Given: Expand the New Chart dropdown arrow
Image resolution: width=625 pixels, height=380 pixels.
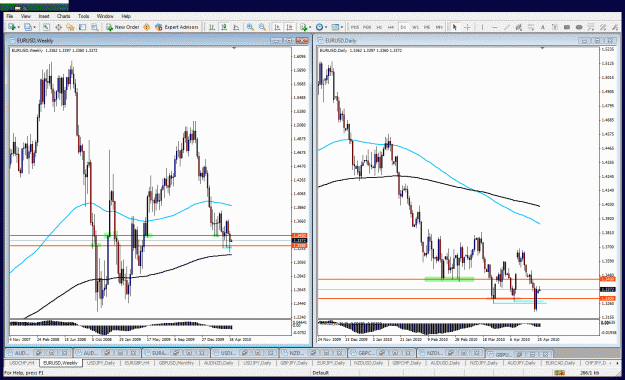Looking at the screenshot, I should click(19, 27).
